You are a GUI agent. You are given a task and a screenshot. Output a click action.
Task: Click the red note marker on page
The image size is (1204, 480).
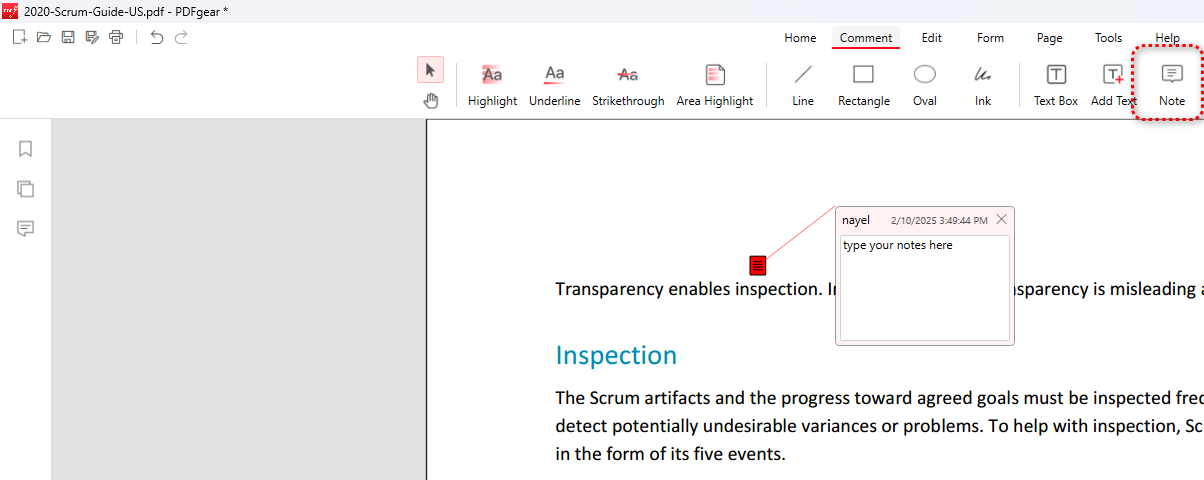pyautogui.click(x=758, y=265)
